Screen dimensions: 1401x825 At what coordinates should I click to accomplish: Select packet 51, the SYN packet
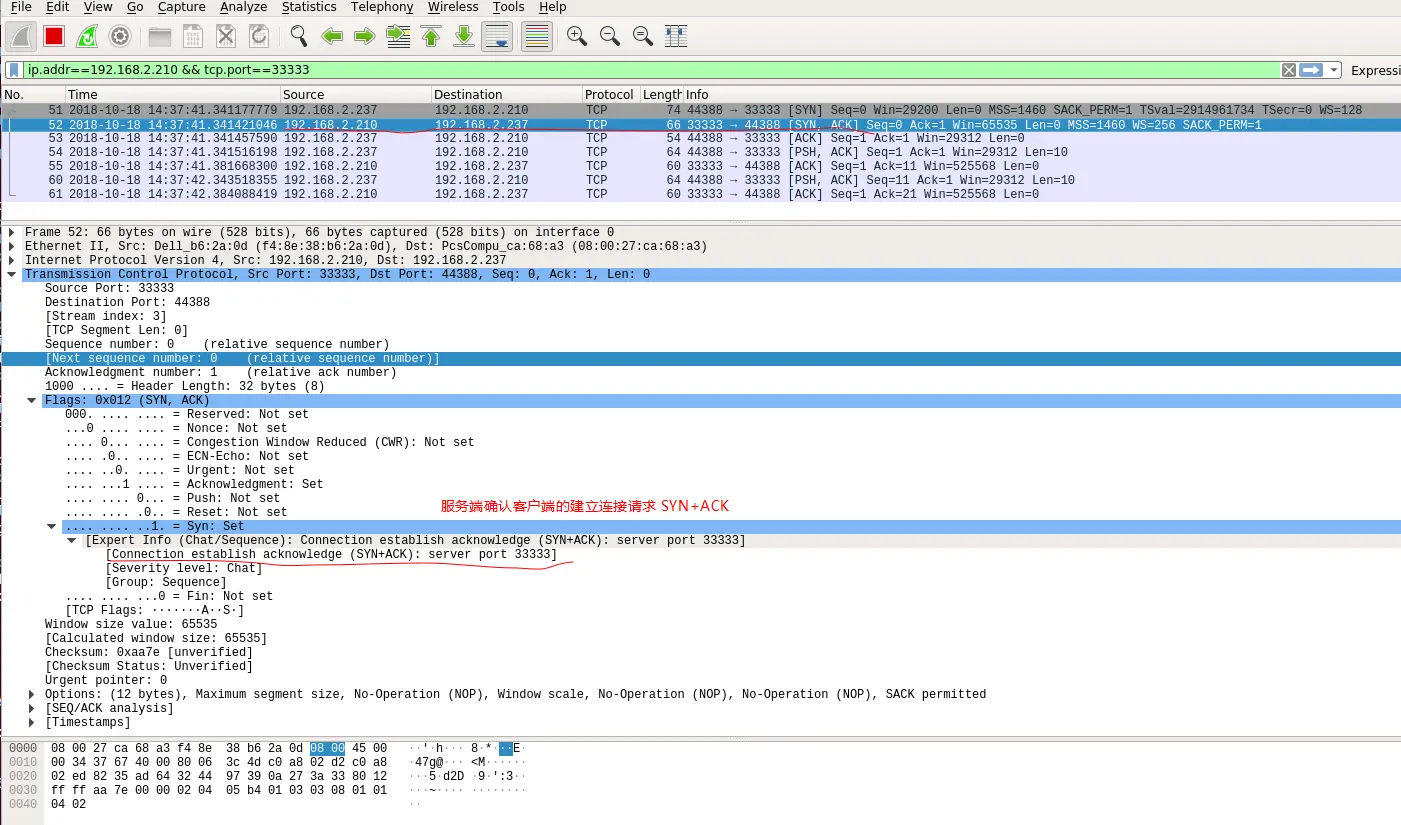coord(700,110)
